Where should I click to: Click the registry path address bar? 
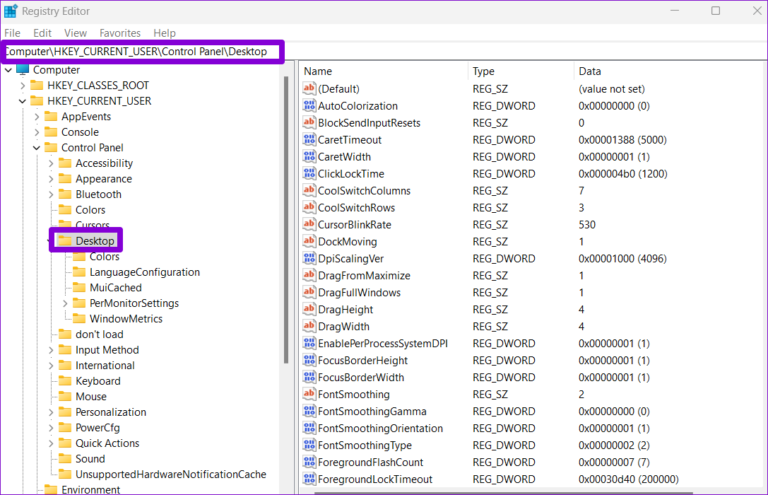pos(142,51)
